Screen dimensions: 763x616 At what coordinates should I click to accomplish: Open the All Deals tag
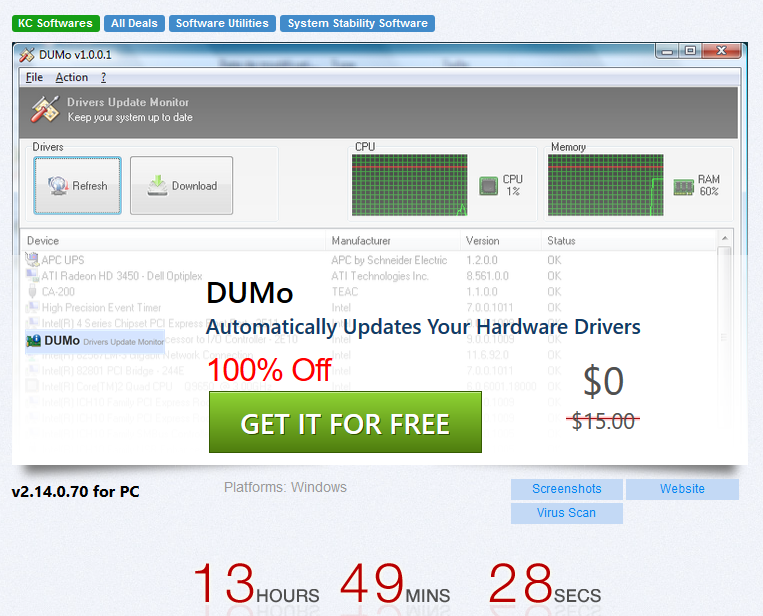click(x=134, y=23)
